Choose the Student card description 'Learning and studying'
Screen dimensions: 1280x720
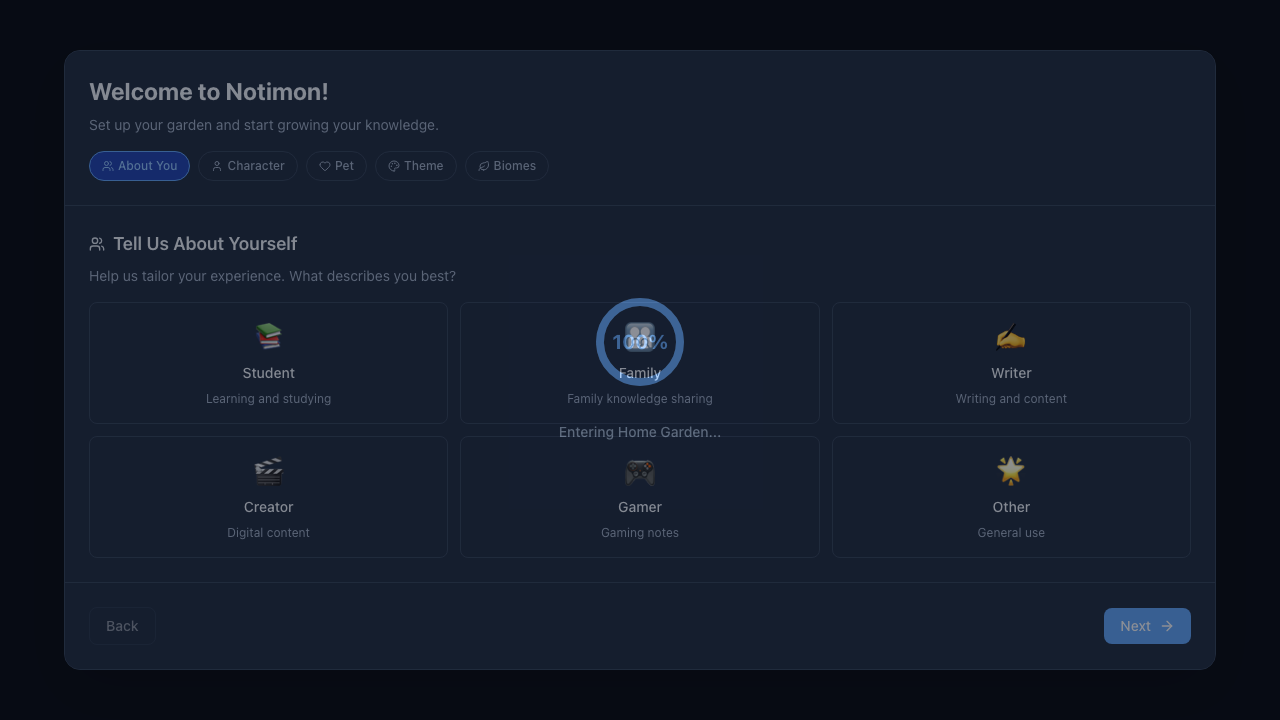[x=268, y=399]
